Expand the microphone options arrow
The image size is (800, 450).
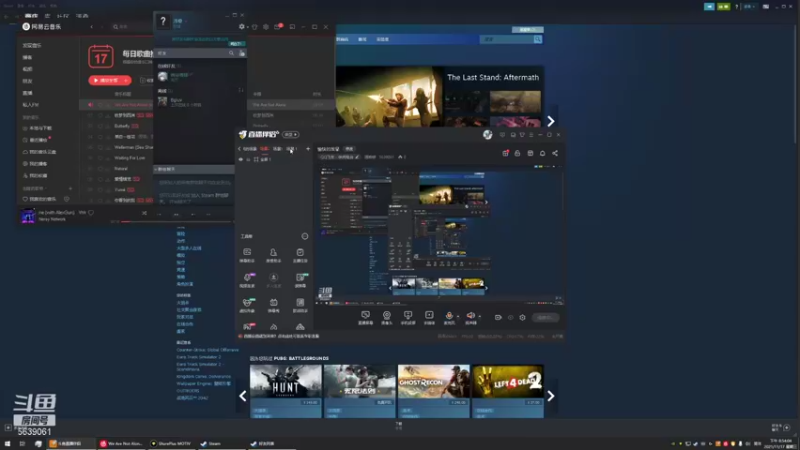point(458,316)
